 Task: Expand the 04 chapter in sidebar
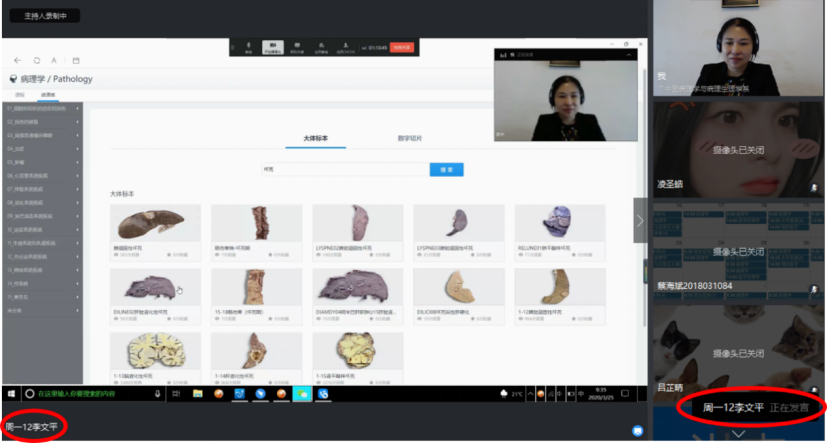coord(42,149)
